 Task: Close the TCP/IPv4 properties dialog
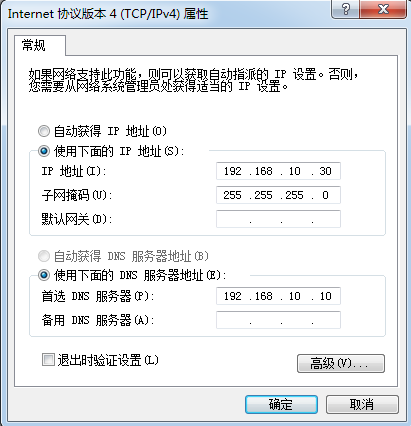[x=383, y=9]
